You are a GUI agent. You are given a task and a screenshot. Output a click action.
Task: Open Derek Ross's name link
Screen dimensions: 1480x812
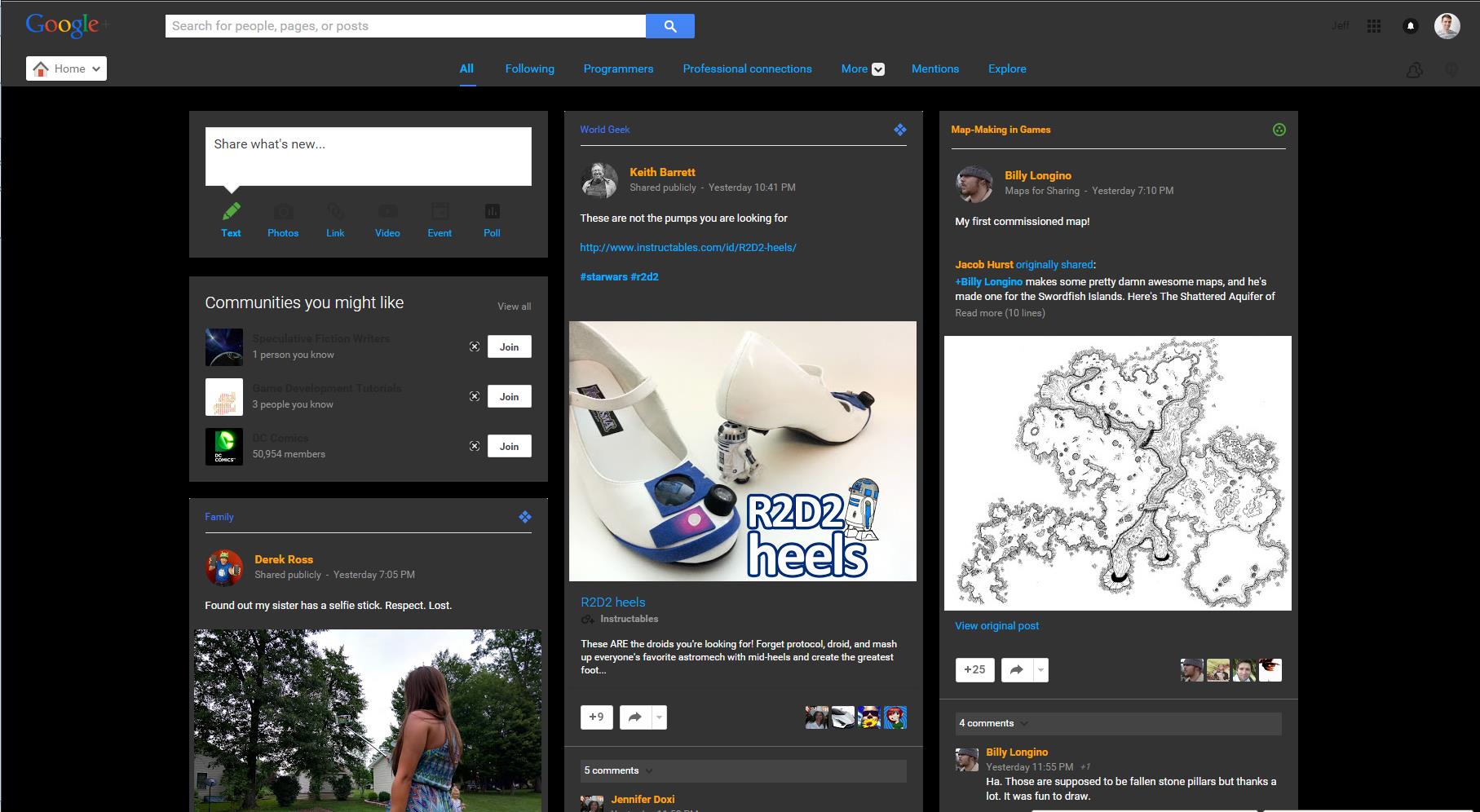[x=284, y=559]
